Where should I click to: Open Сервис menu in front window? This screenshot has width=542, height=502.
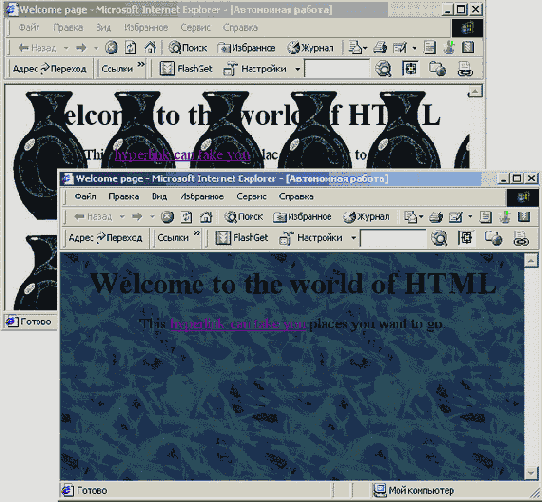251,197
